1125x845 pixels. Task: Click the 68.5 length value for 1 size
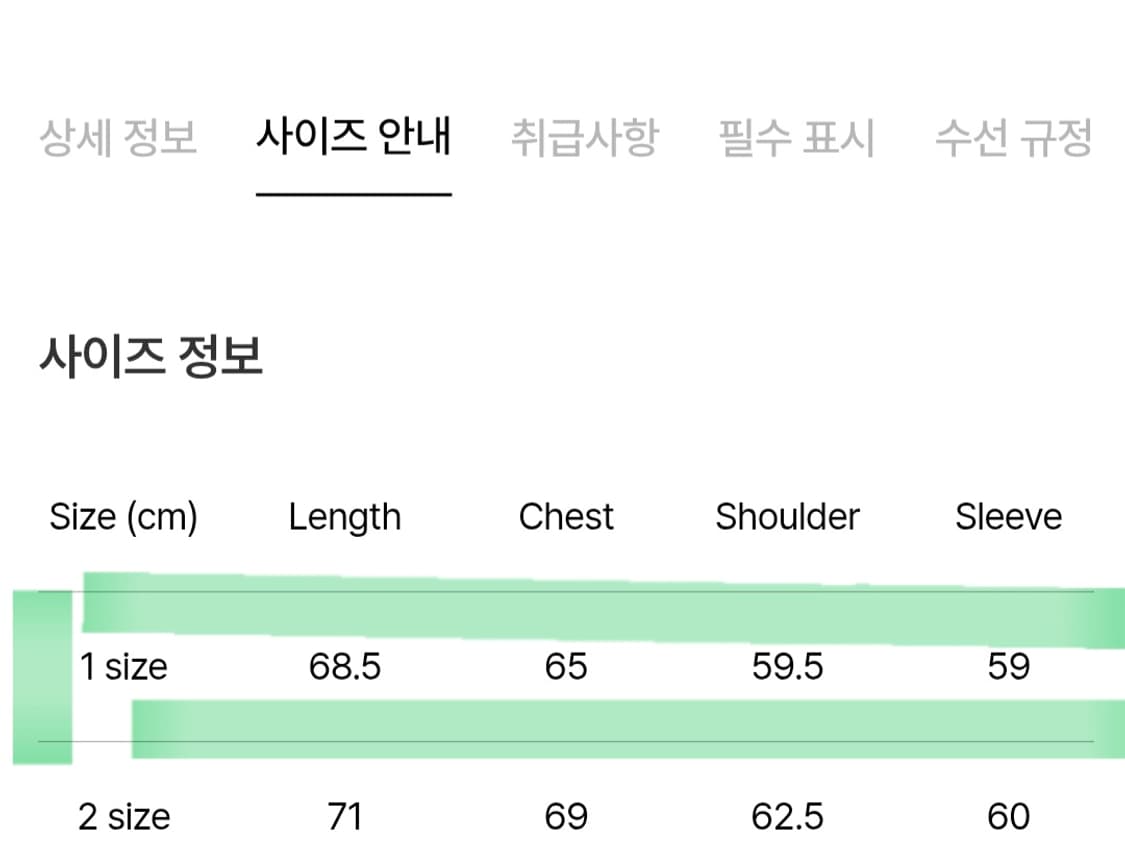click(x=346, y=666)
